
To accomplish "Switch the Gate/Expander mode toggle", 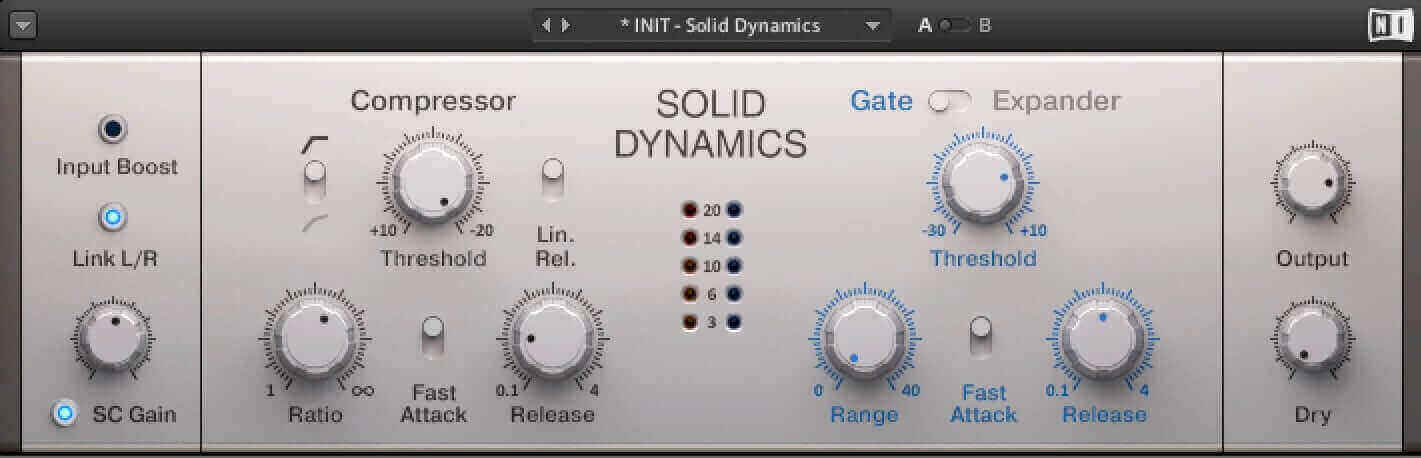I will point(951,101).
